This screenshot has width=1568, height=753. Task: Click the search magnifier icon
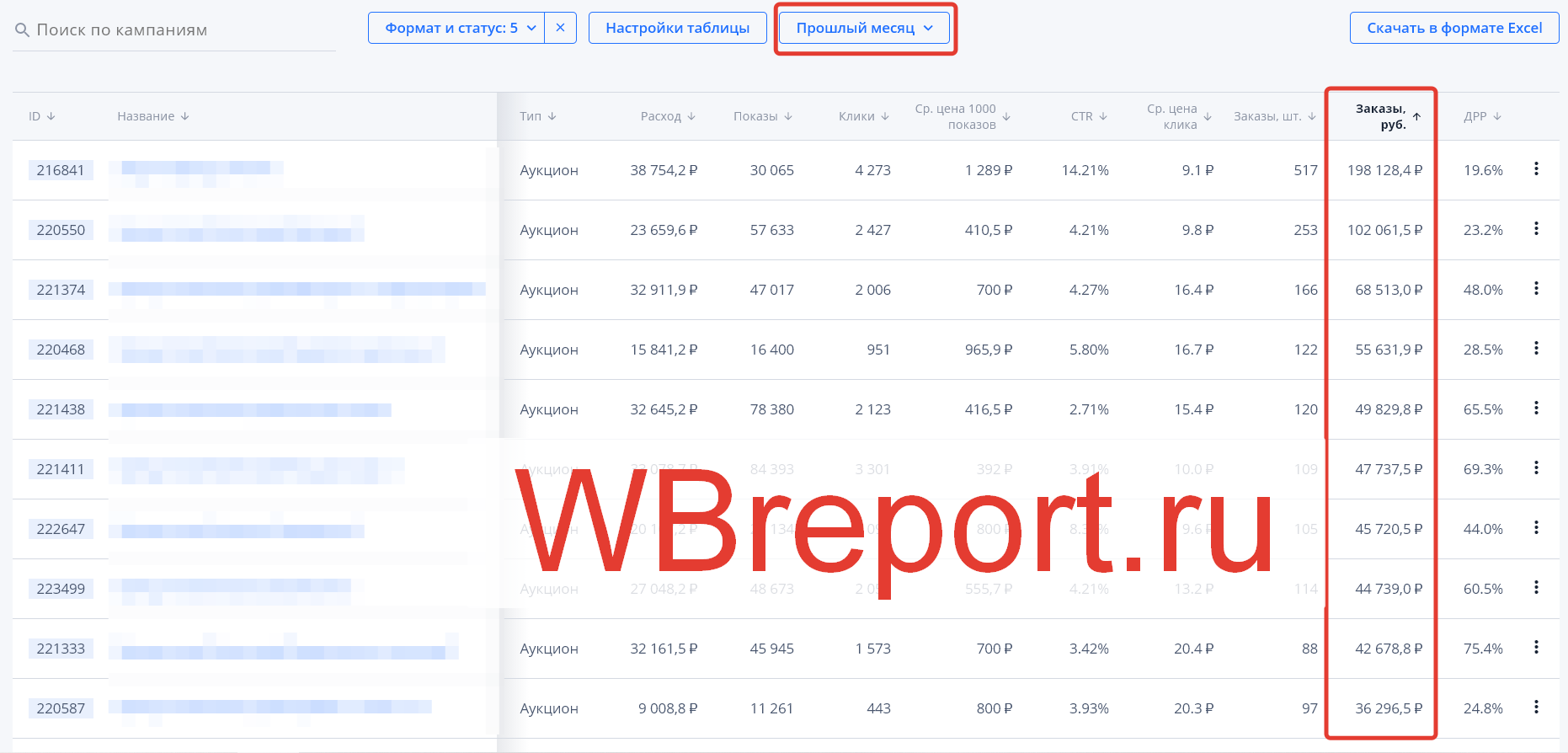22,30
